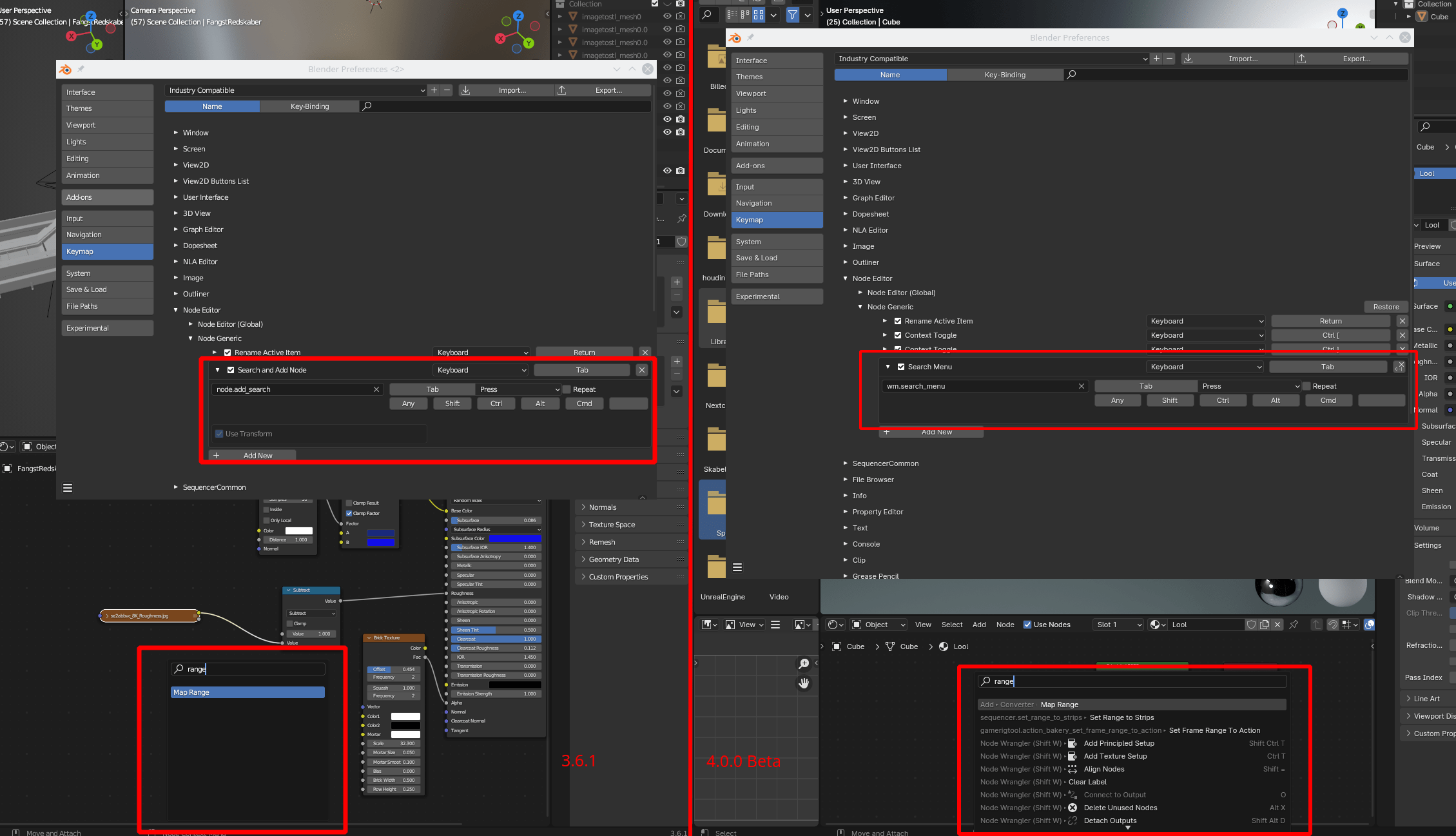Toggle the snapping magnet in the shader editor header
This screenshot has height=836, width=1456.
click(x=1333, y=625)
